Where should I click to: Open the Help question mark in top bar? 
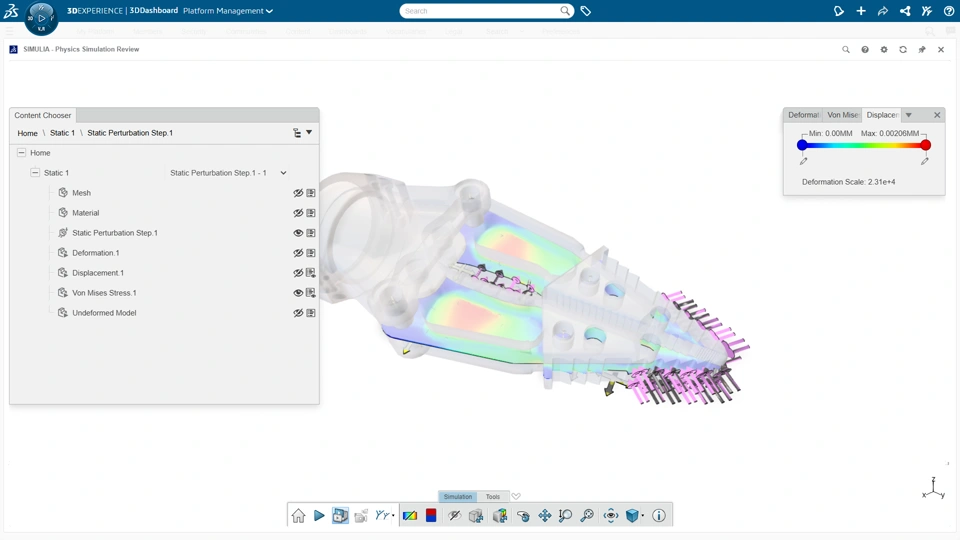[x=949, y=11]
